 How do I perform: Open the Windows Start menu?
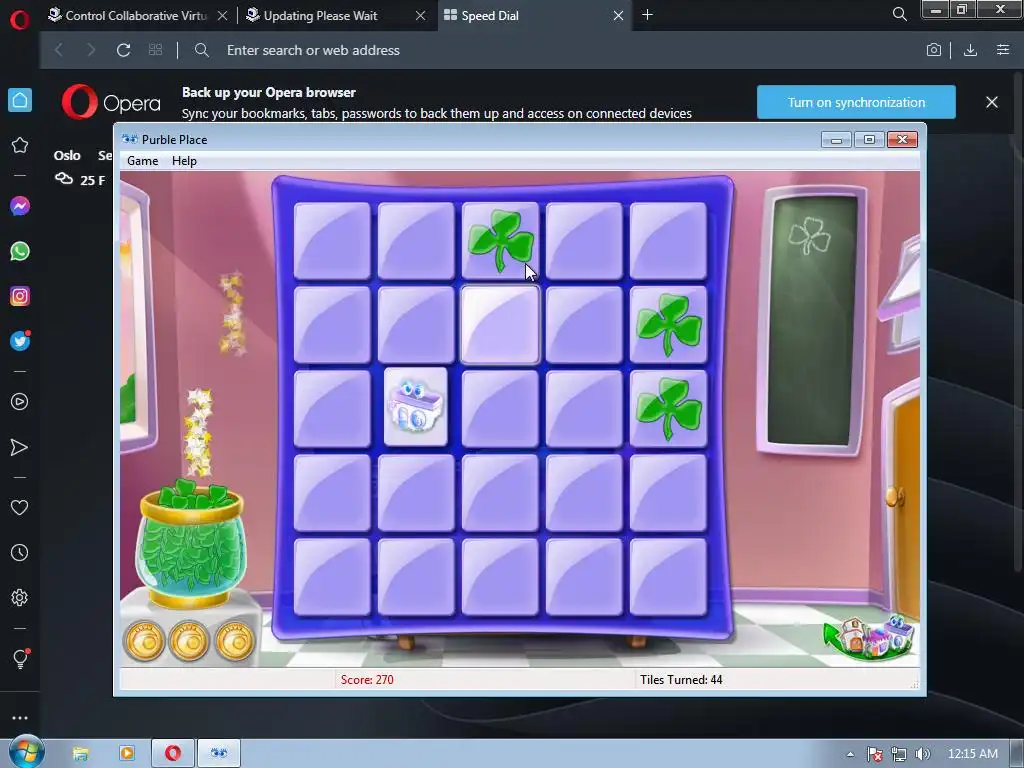tap(26, 752)
